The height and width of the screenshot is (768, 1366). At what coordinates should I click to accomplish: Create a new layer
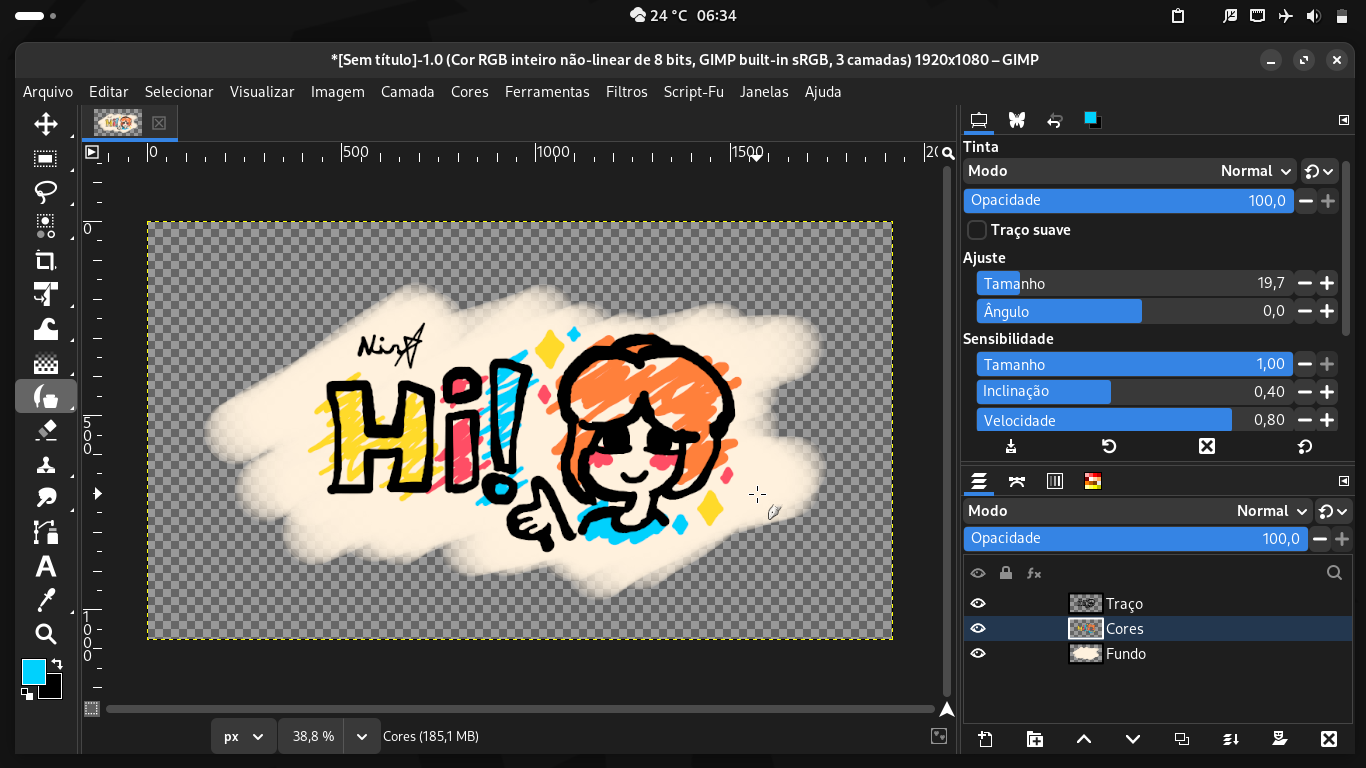point(985,739)
